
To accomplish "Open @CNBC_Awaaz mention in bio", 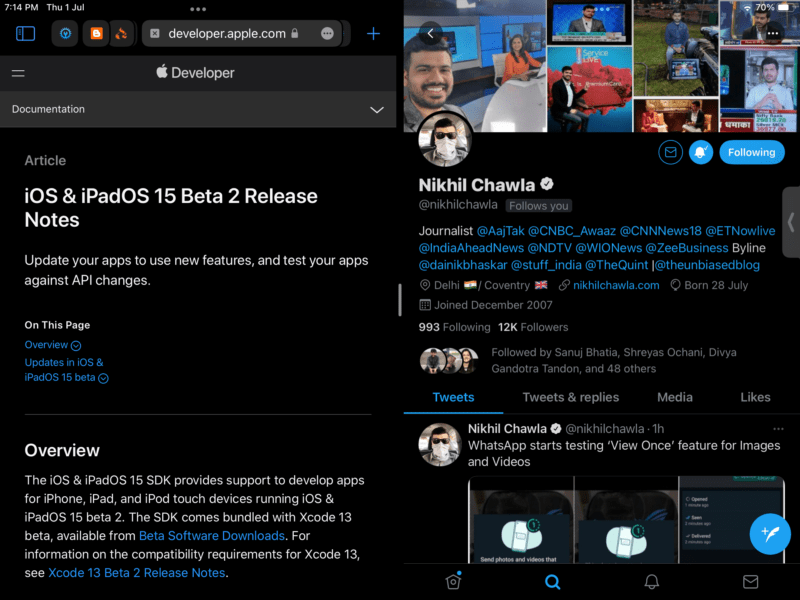I will pyautogui.click(x=572, y=231).
